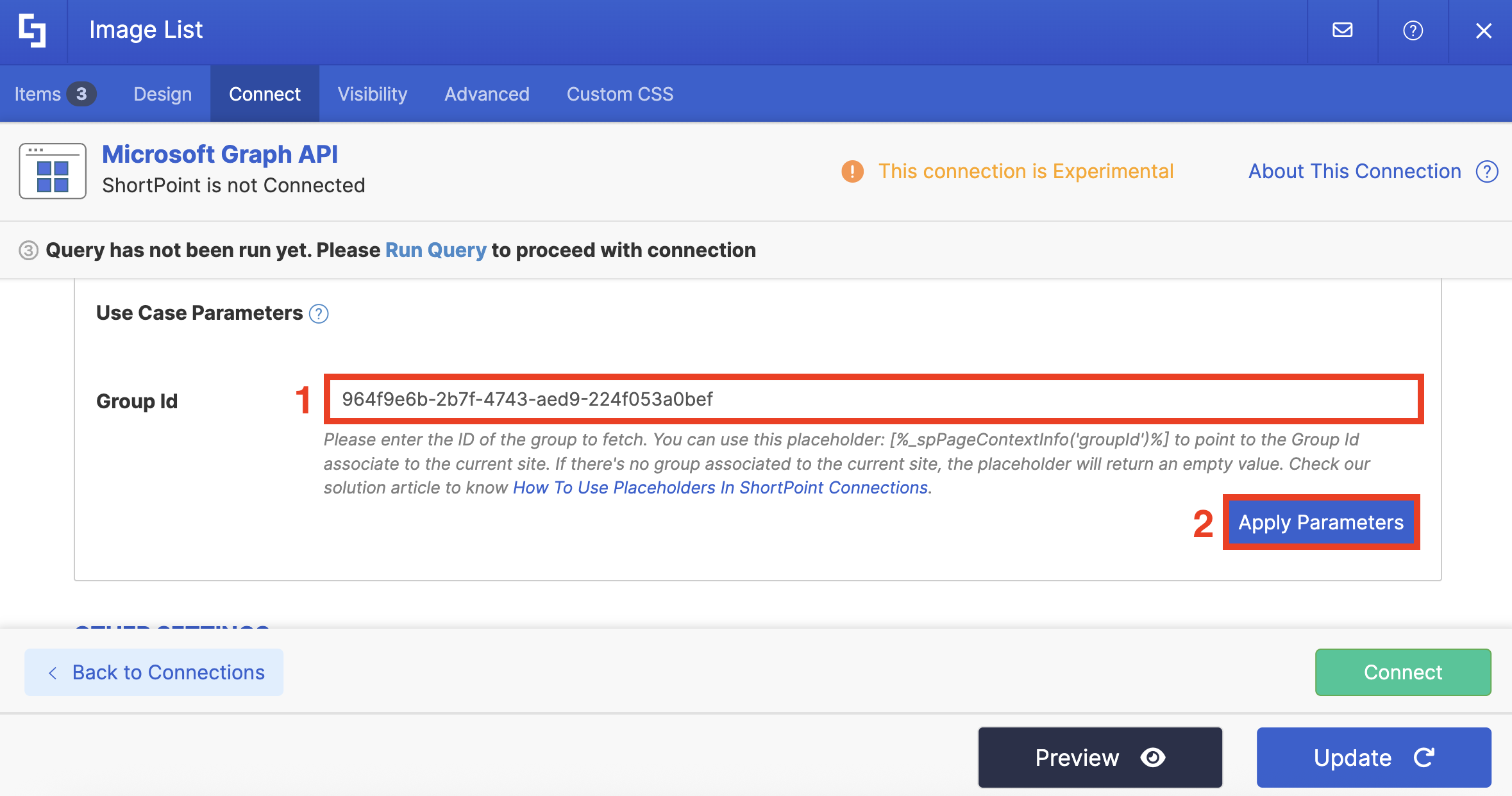Click the Preview button with eye icon

(x=1100, y=758)
